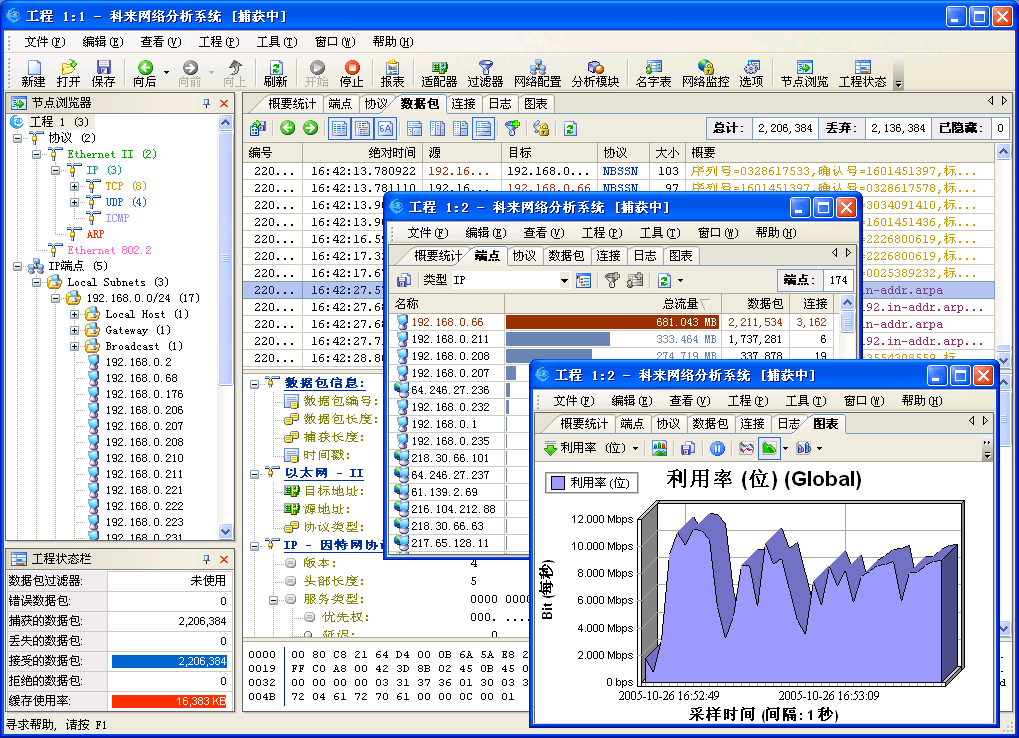Sort by the 数据包 column header

pyautogui.click(x=756, y=303)
